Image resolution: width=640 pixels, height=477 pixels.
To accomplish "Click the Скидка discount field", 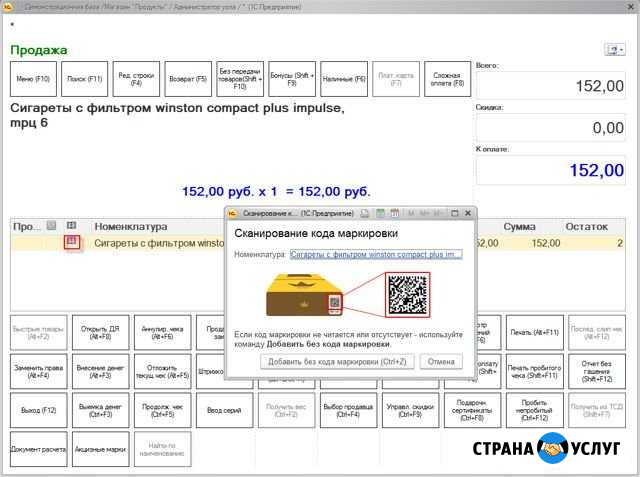I will point(551,128).
